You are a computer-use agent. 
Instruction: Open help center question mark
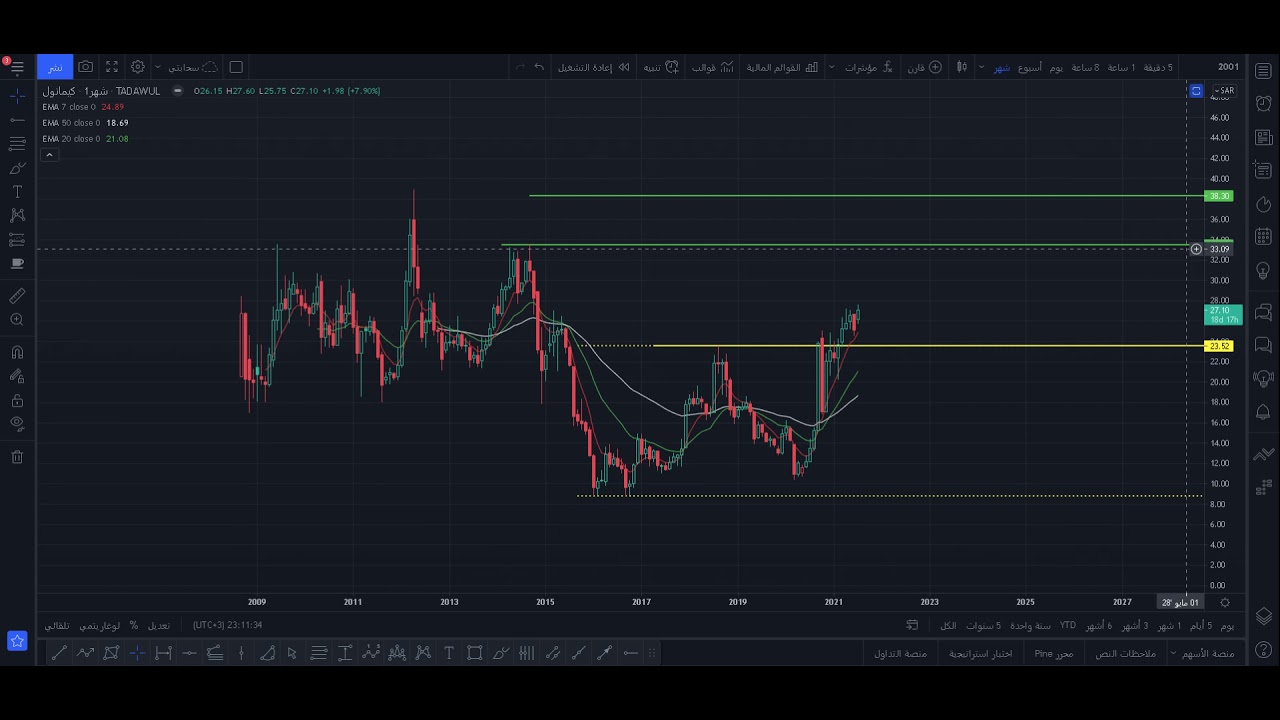1264,651
